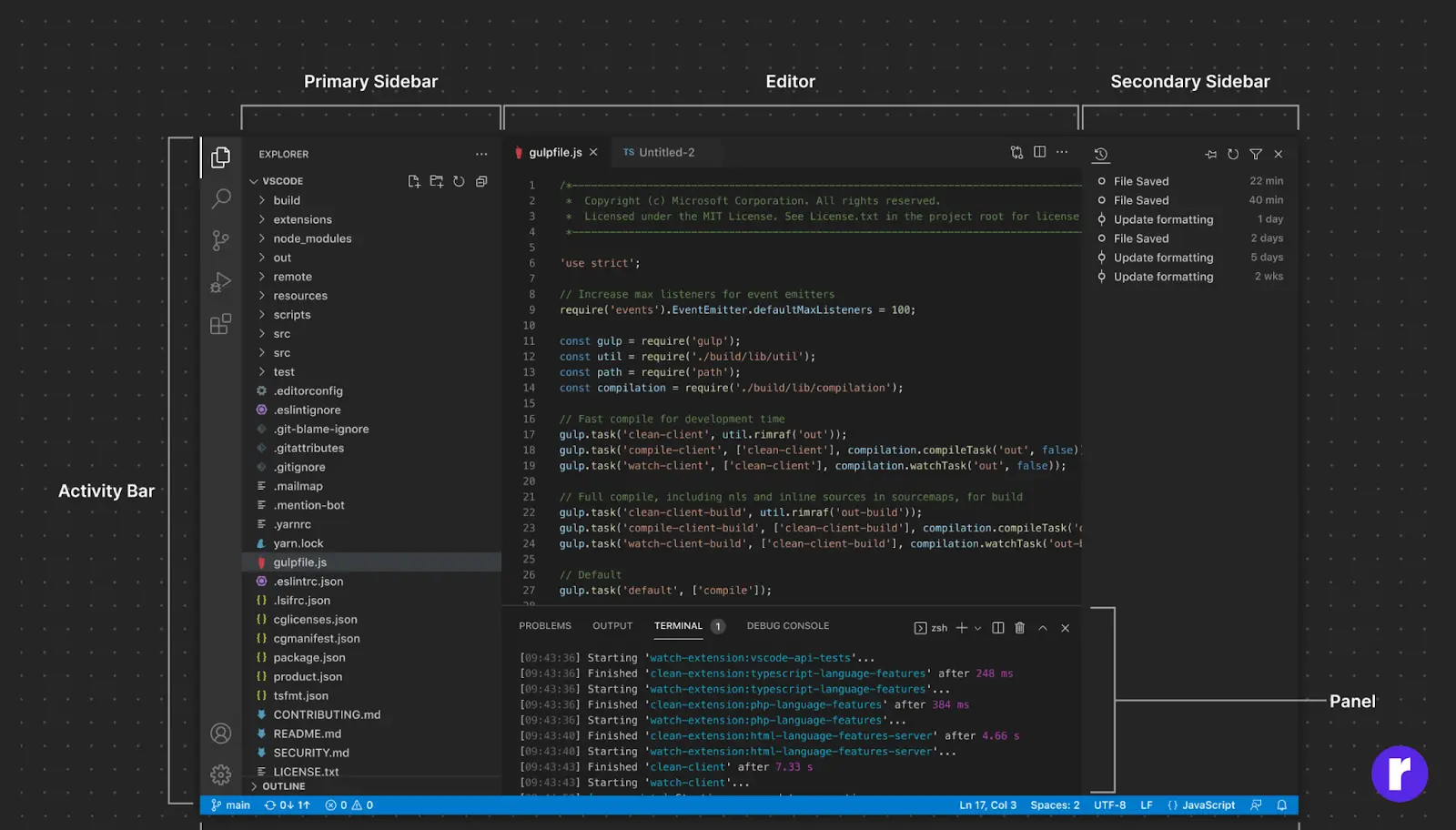
Task: Change LF end of line sequence
Action: 1147,805
